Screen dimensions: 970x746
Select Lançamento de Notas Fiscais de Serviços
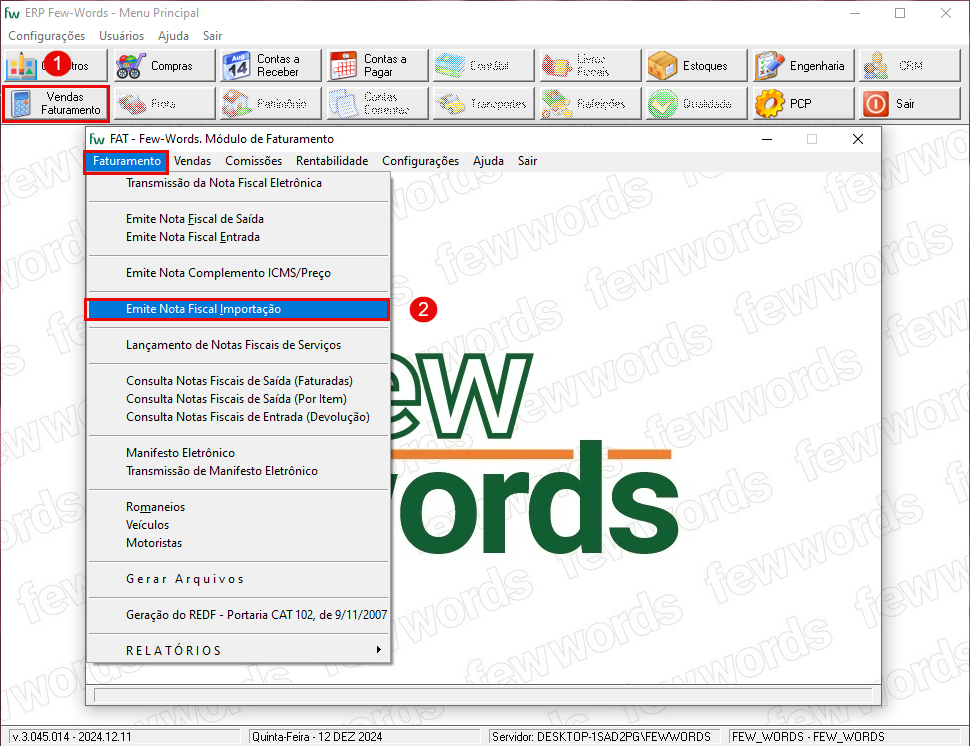click(238, 345)
